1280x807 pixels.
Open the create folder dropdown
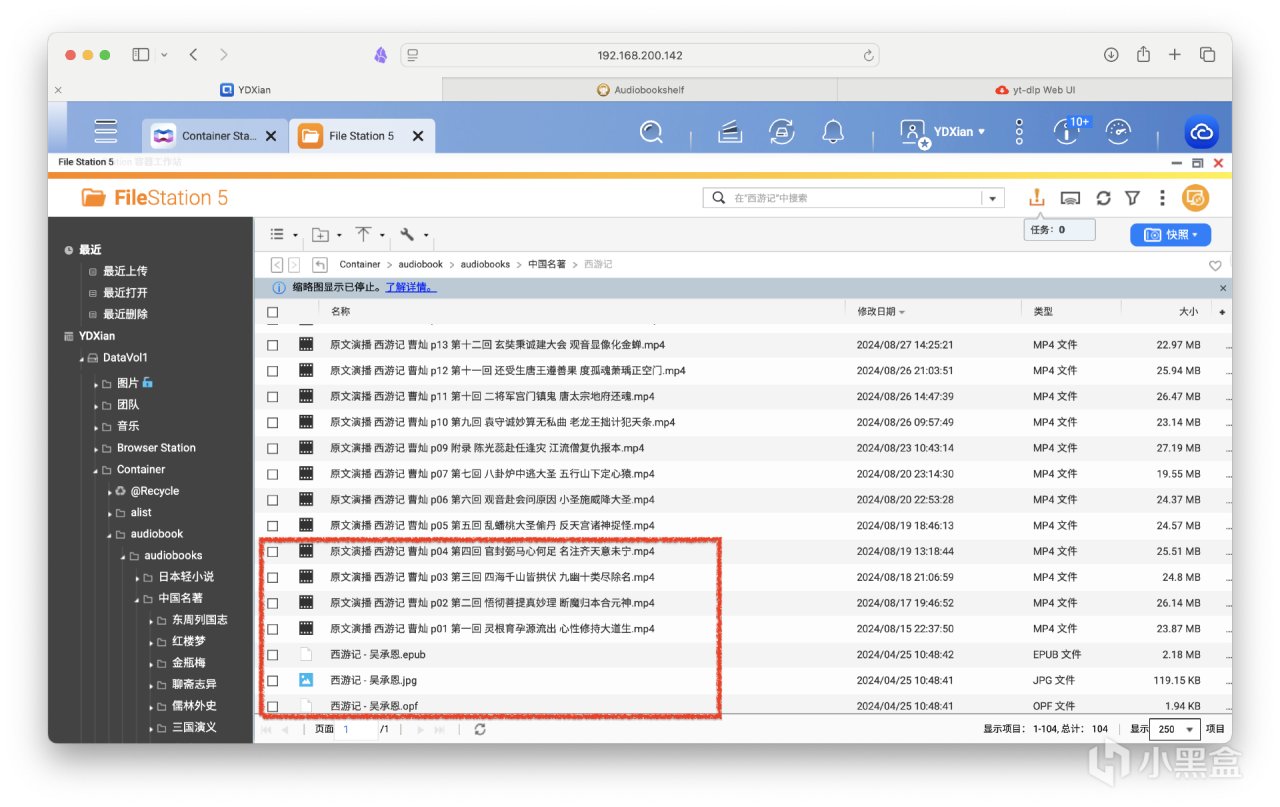327,235
